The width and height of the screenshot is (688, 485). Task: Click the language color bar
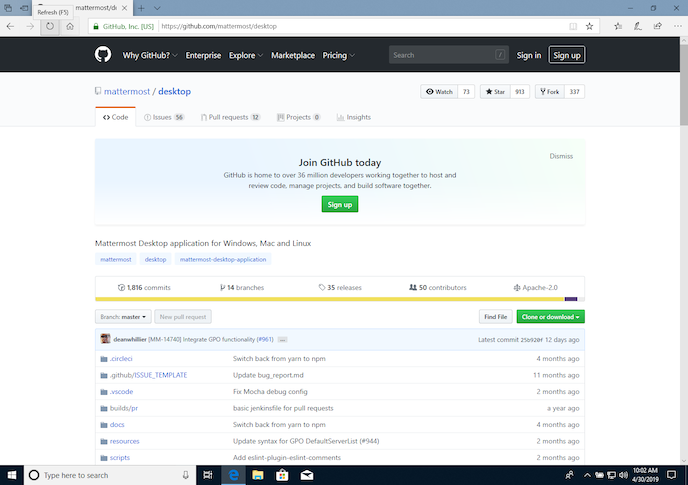tap(339, 299)
